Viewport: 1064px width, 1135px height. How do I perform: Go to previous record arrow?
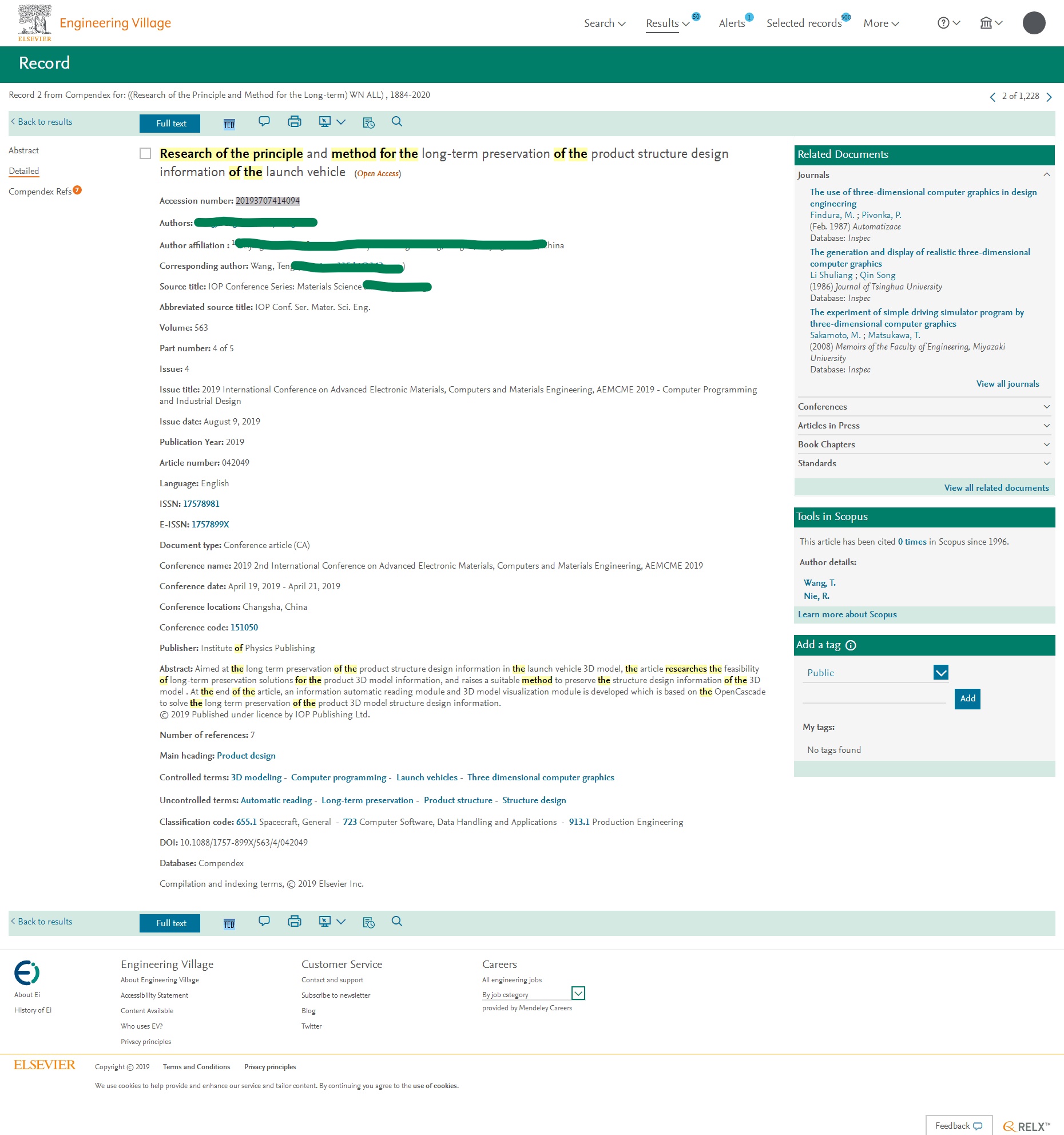click(992, 97)
